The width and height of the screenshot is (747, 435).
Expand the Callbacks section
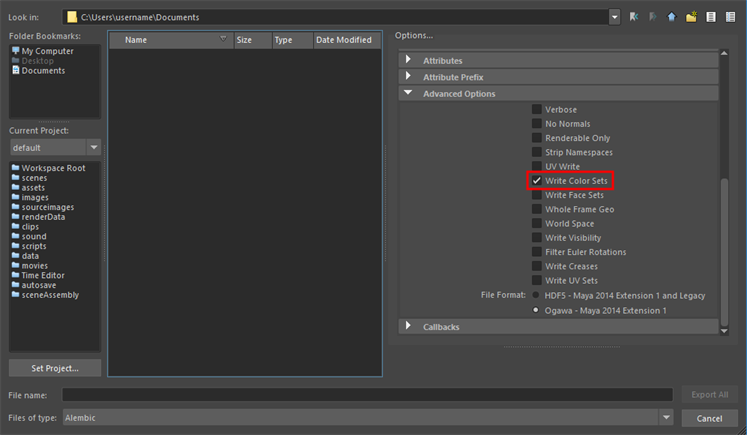tap(408, 326)
